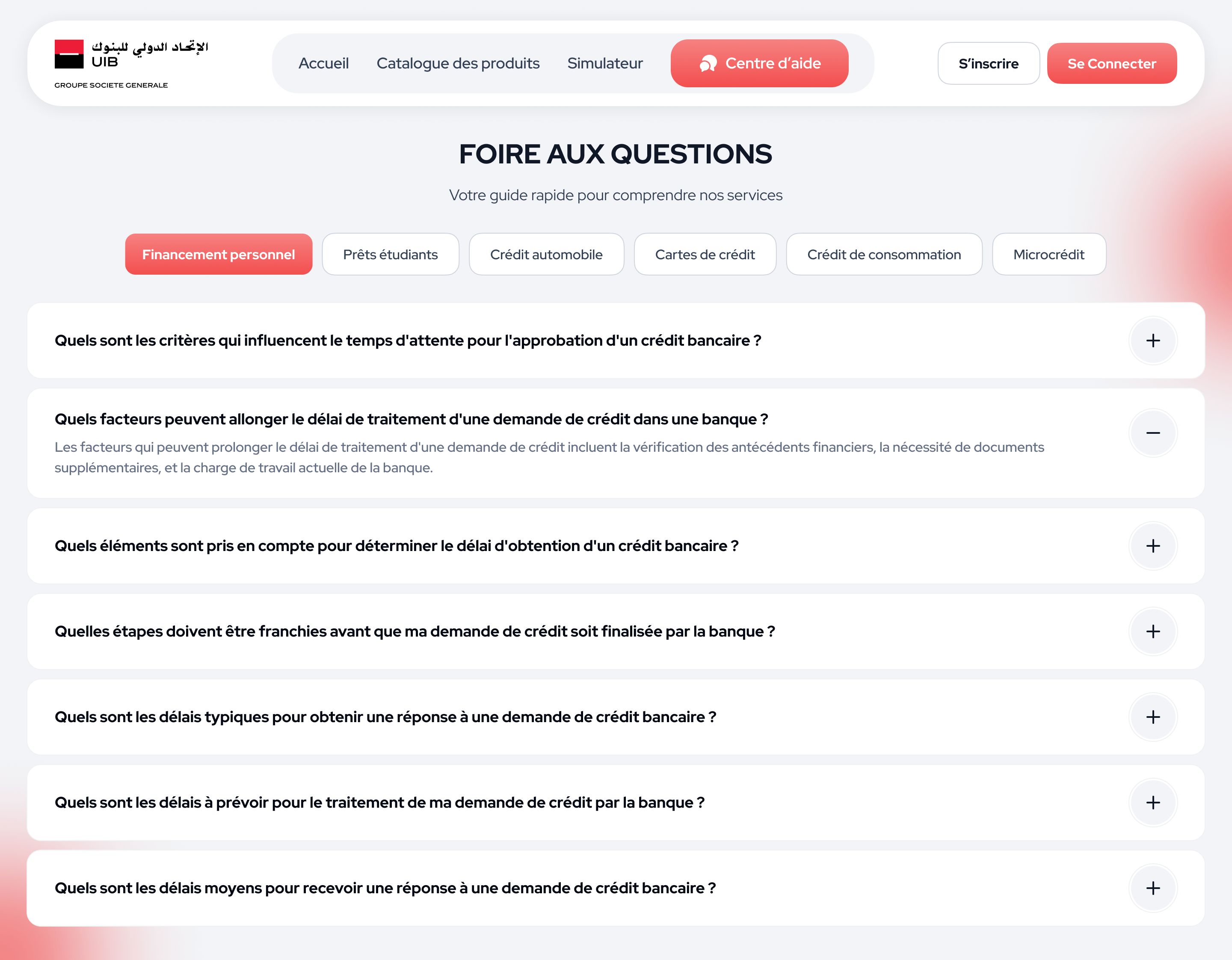Switch to the Crédit de consommation tab
This screenshot has height=960, width=1232.
tap(884, 255)
